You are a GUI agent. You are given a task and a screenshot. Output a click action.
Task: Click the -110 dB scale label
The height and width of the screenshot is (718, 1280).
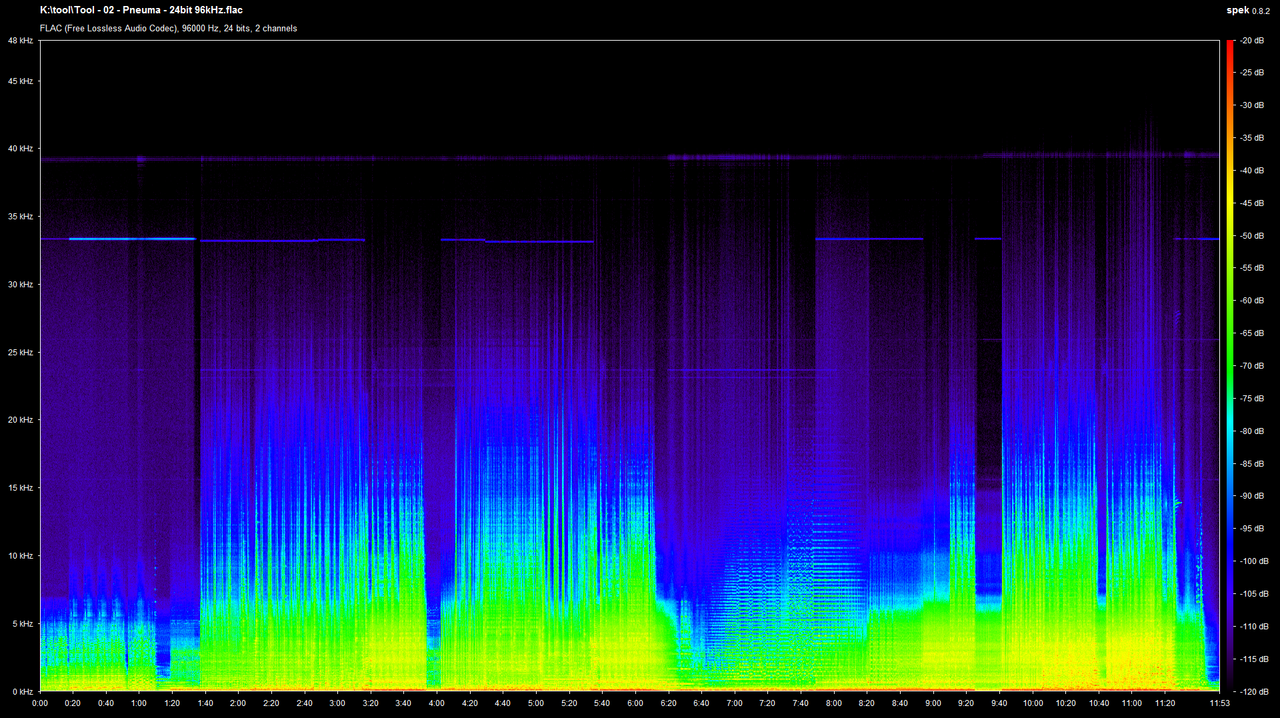click(x=1256, y=627)
